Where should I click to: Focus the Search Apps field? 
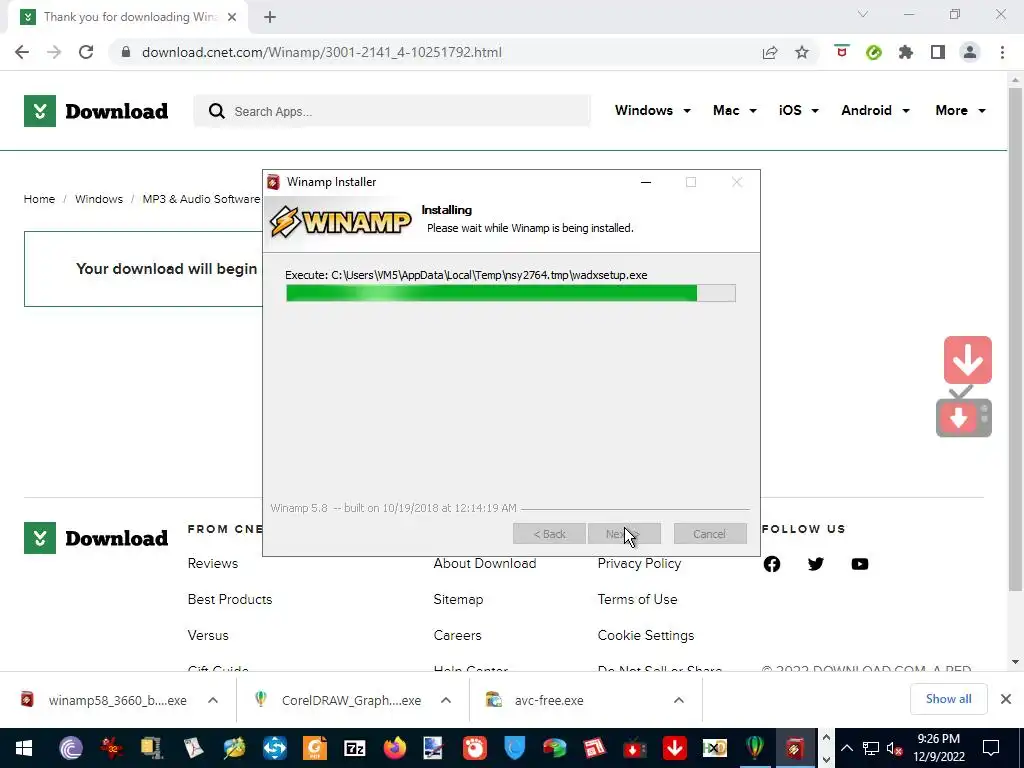[392, 111]
